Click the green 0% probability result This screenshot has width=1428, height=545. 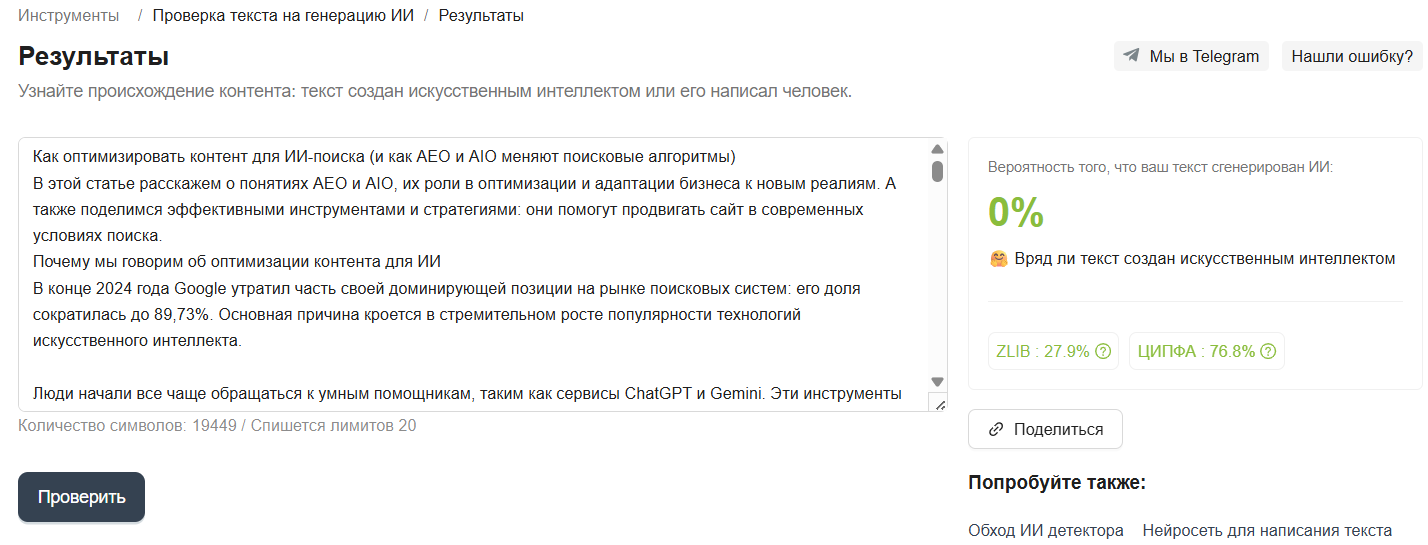1016,212
